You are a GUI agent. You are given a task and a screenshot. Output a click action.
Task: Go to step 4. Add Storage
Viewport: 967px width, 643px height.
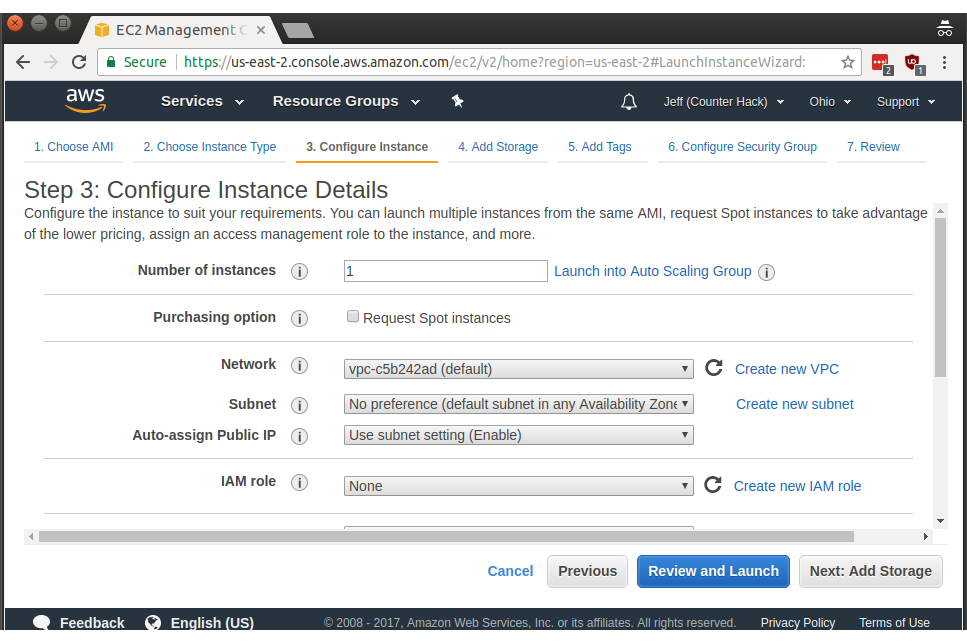click(x=498, y=147)
